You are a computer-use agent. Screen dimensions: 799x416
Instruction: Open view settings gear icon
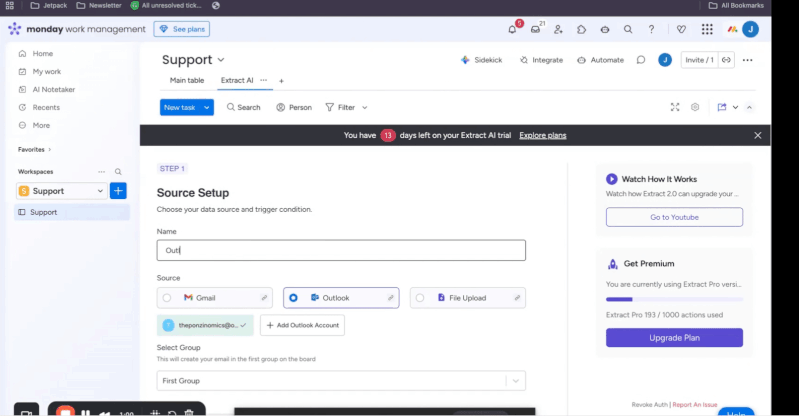click(x=695, y=107)
